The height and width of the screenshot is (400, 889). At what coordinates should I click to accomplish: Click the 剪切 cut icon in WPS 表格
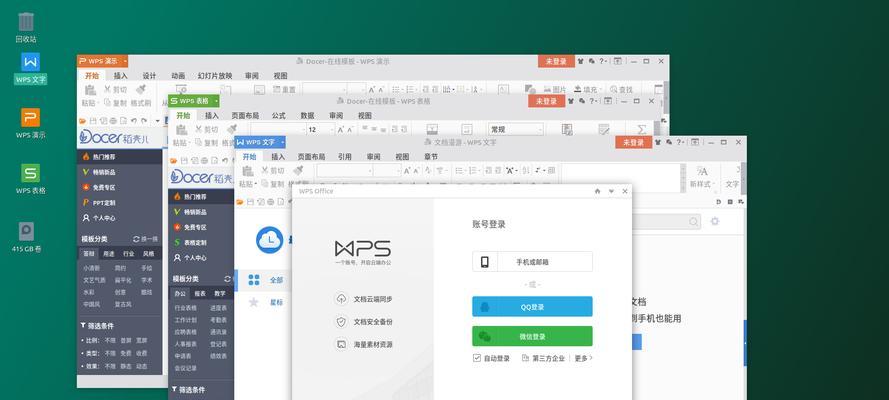click(x=198, y=129)
